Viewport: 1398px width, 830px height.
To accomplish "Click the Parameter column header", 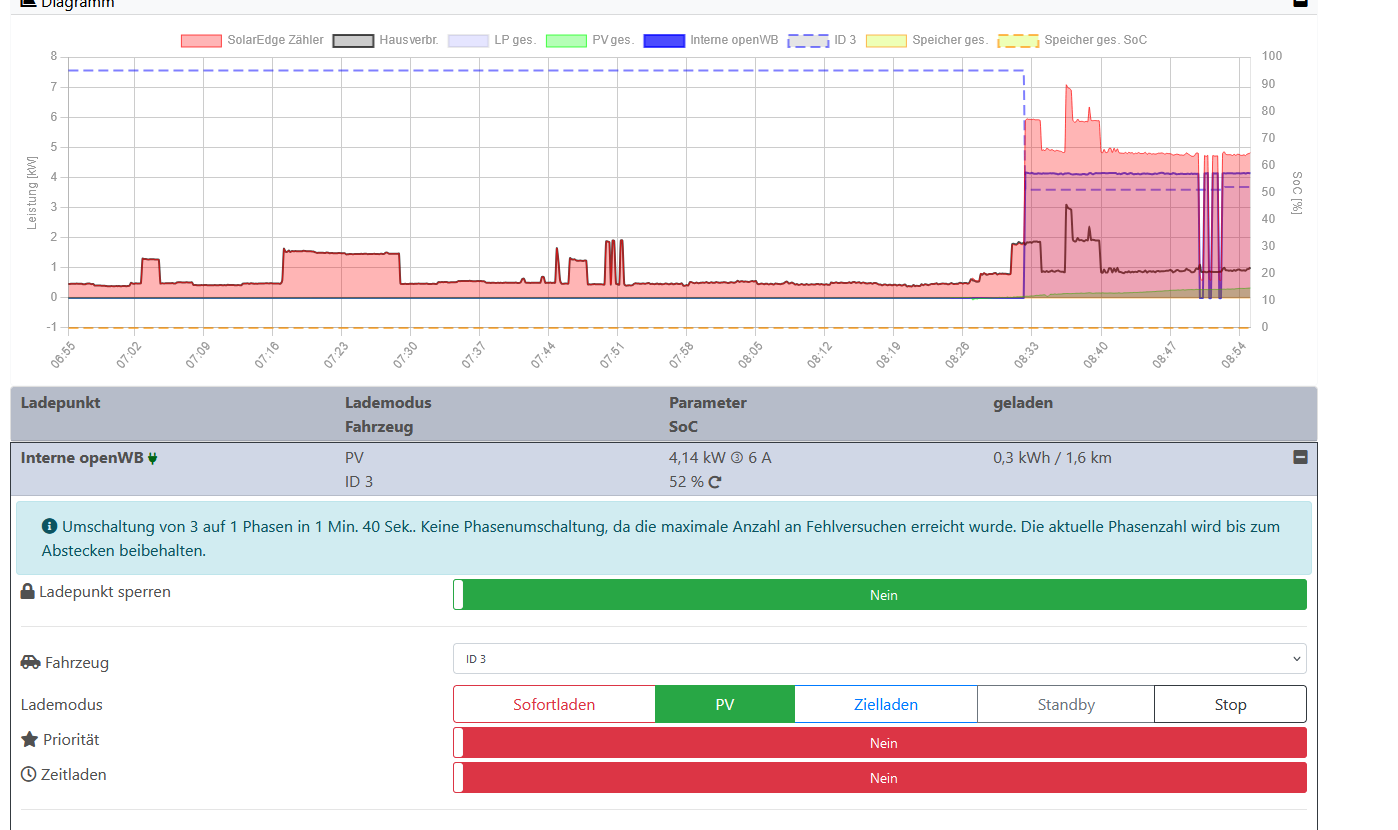I will (x=708, y=403).
